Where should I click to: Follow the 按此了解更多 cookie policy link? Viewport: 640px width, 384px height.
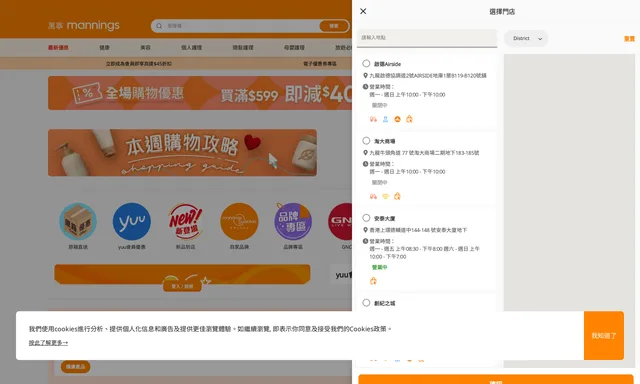[48, 343]
